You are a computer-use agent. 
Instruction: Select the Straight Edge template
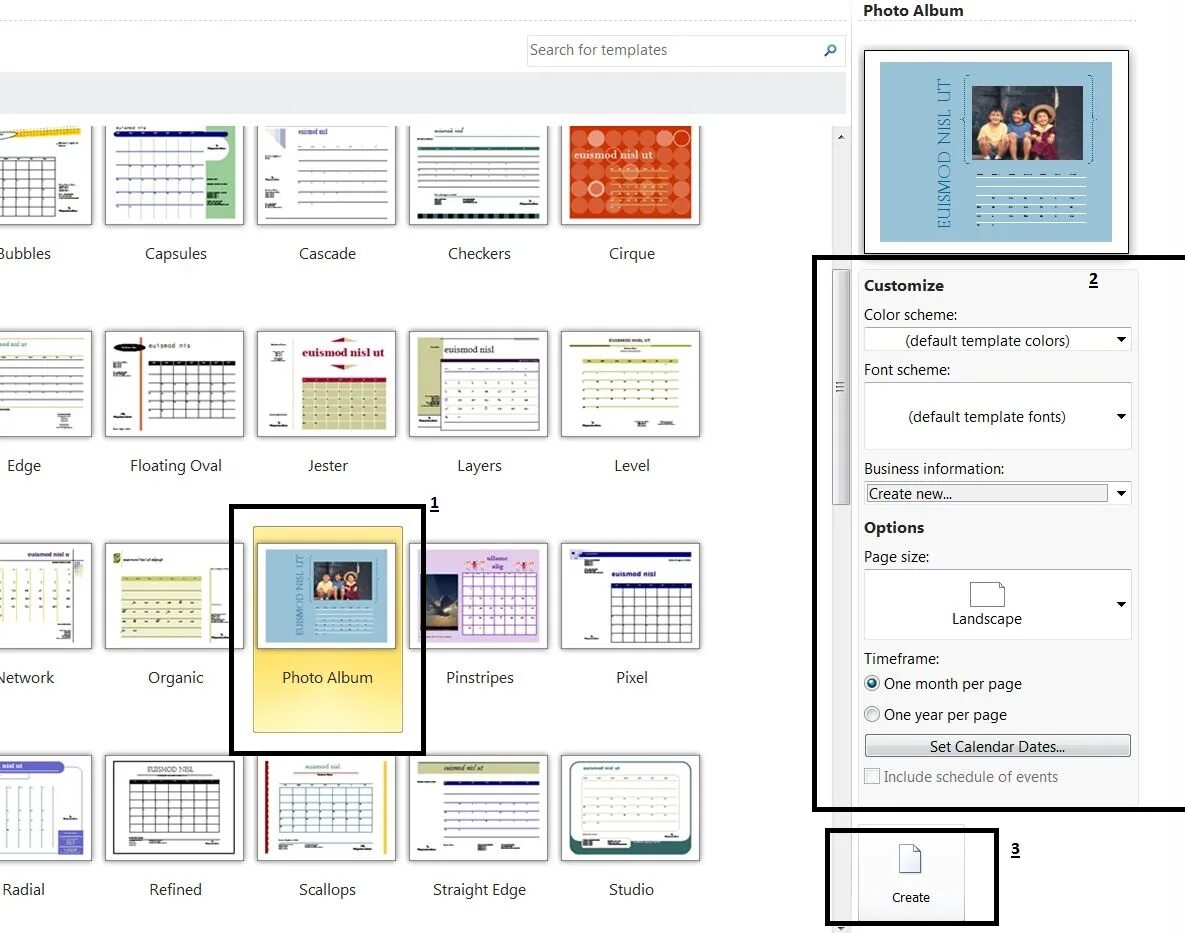(478, 808)
